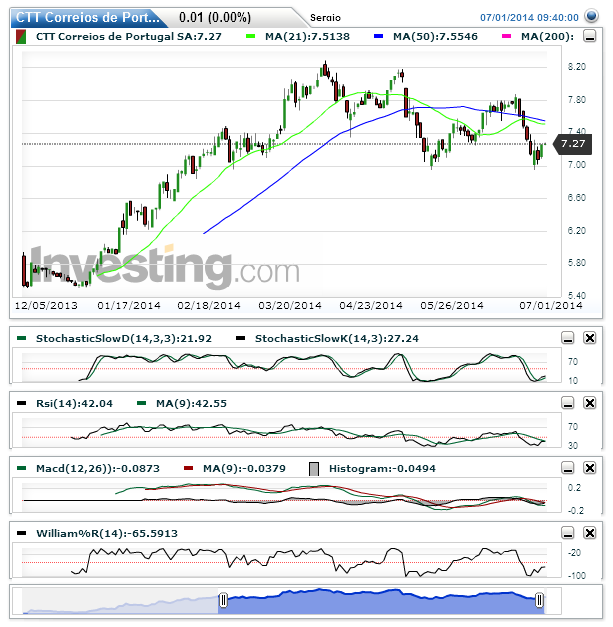
Task: Click the 12/05/2013 date axis label
Action: (x=46, y=306)
